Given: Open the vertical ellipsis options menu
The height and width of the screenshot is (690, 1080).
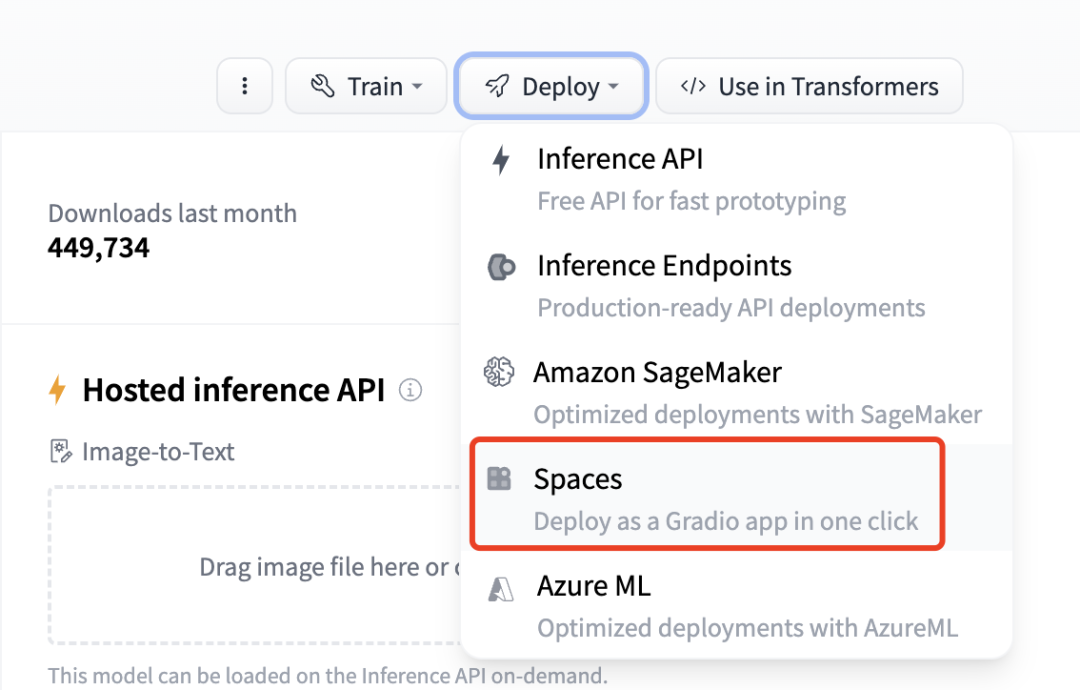Looking at the screenshot, I should click(x=245, y=86).
